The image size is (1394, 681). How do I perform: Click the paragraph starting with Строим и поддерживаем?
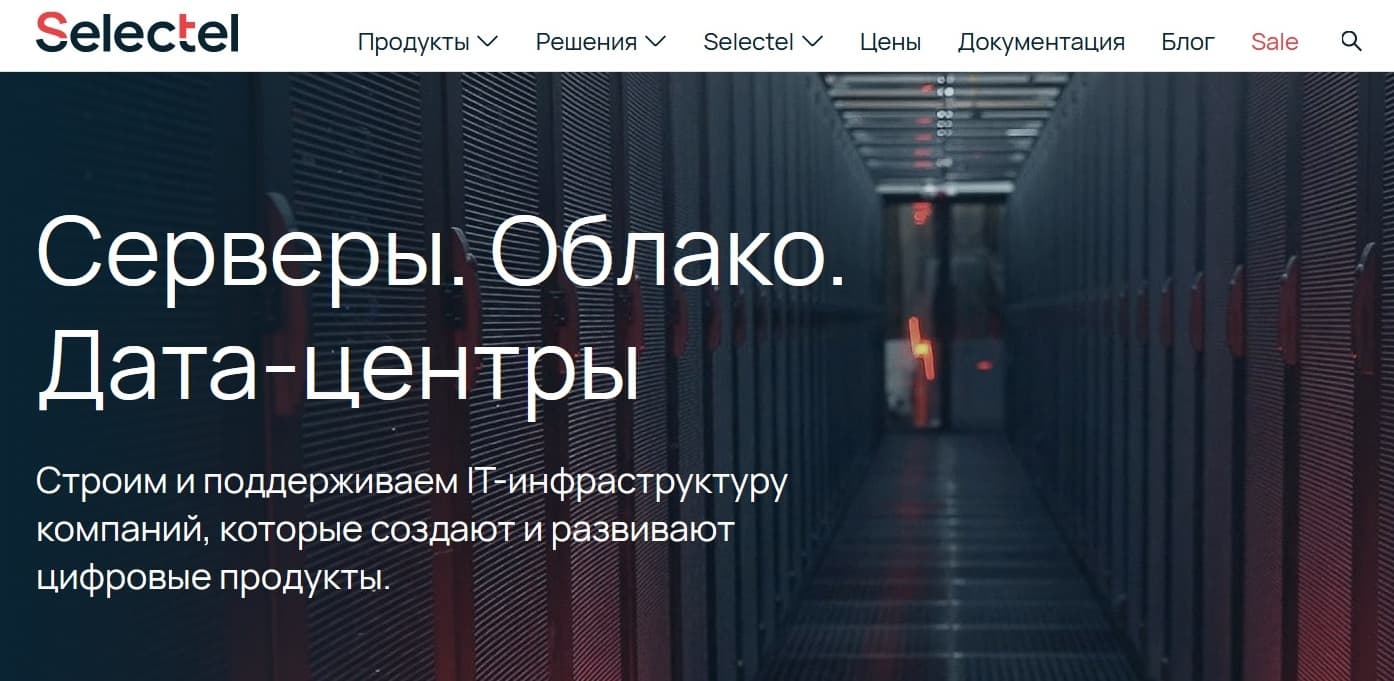click(411, 530)
